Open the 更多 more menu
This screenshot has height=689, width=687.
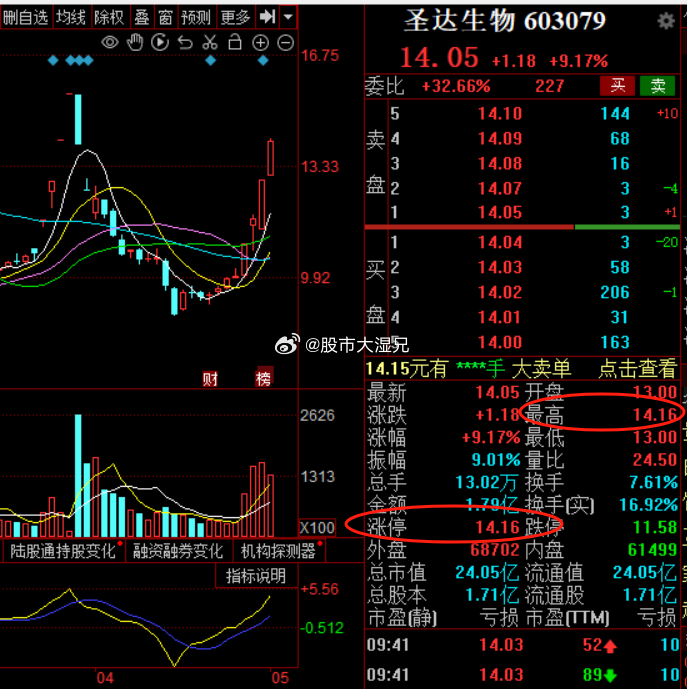pos(236,17)
